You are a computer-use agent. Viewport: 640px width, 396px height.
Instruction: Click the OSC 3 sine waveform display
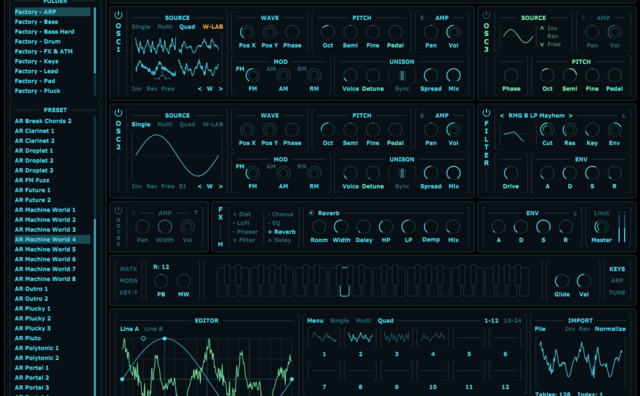tap(518, 36)
